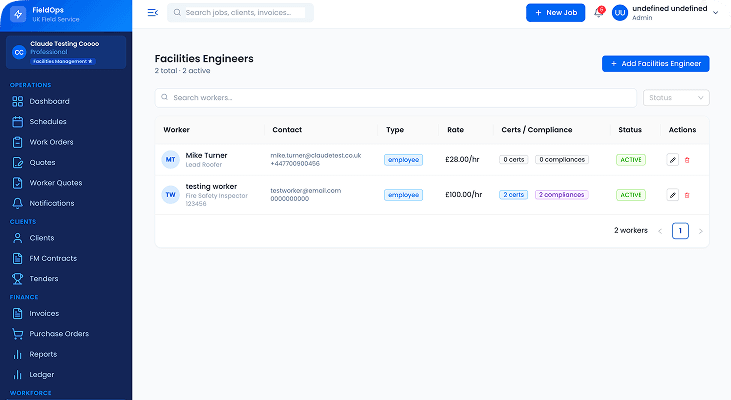The image size is (731, 400).
Task: Collapse sidebar with hamburger menu icon
Action: click(152, 13)
